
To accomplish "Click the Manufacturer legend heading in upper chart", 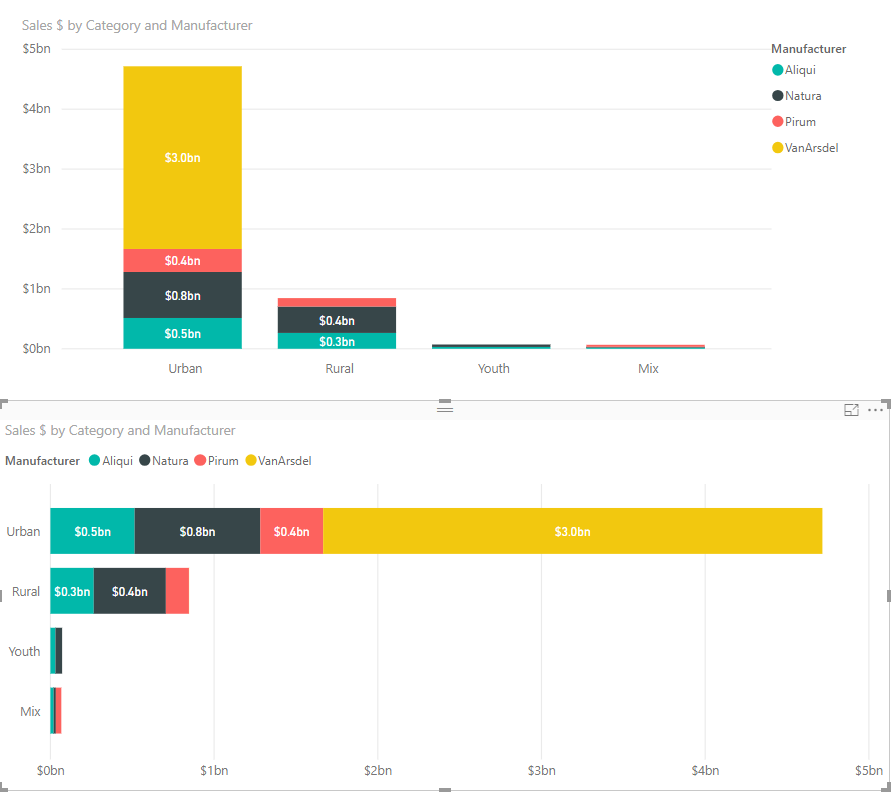I will pos(808,49).
